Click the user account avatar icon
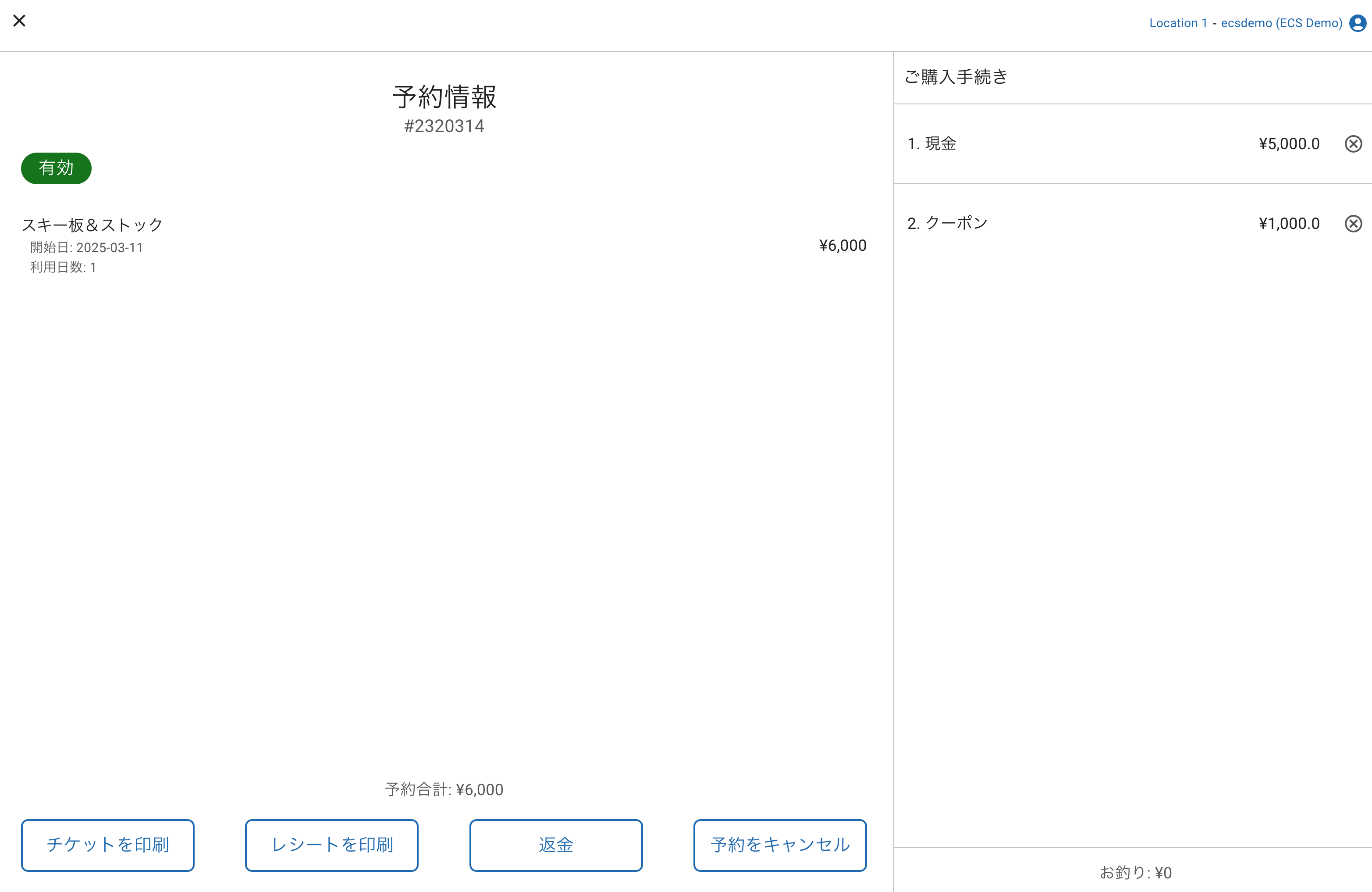The width and height of the screenshot is (1372, 892). coord(1357,23)
